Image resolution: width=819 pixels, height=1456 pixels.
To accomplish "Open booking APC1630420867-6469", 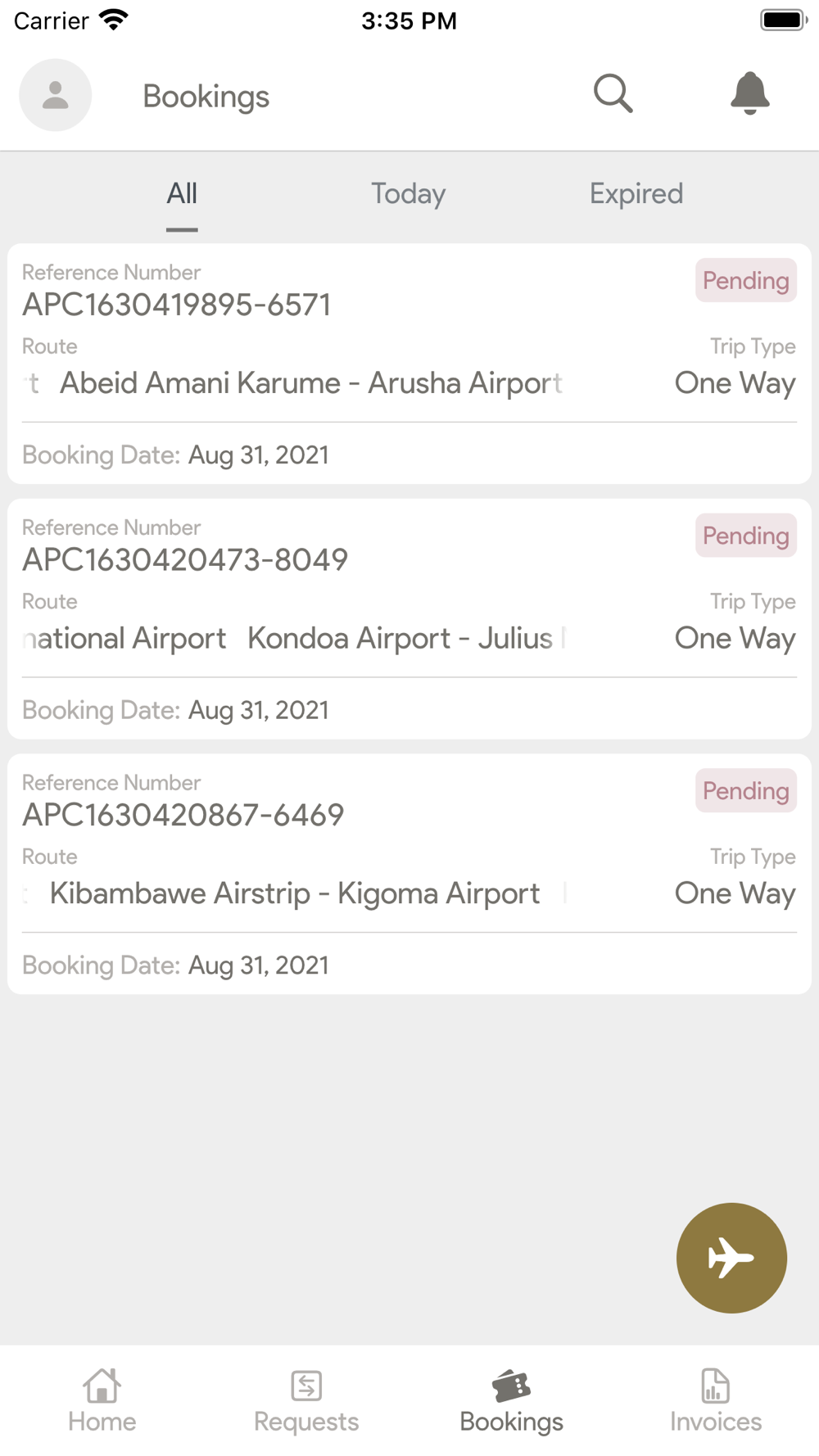I will coord(183,816).
